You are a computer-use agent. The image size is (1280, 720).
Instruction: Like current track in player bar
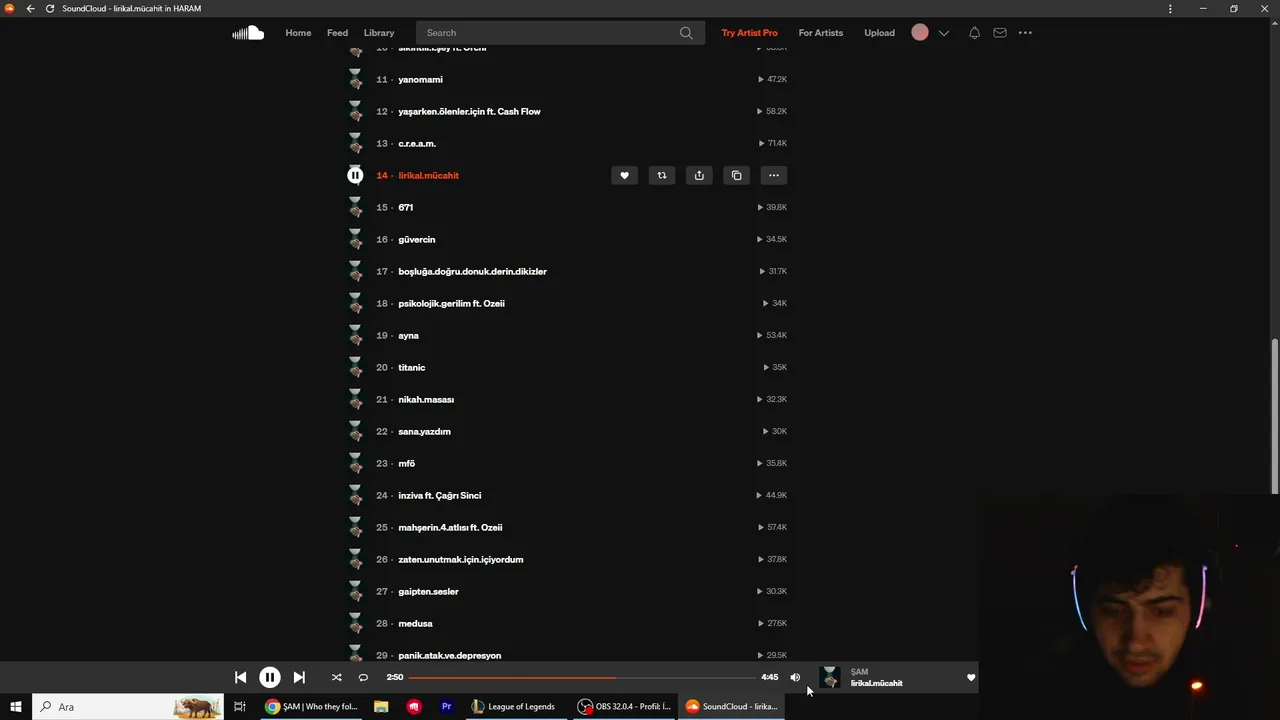tap(970, 677)
